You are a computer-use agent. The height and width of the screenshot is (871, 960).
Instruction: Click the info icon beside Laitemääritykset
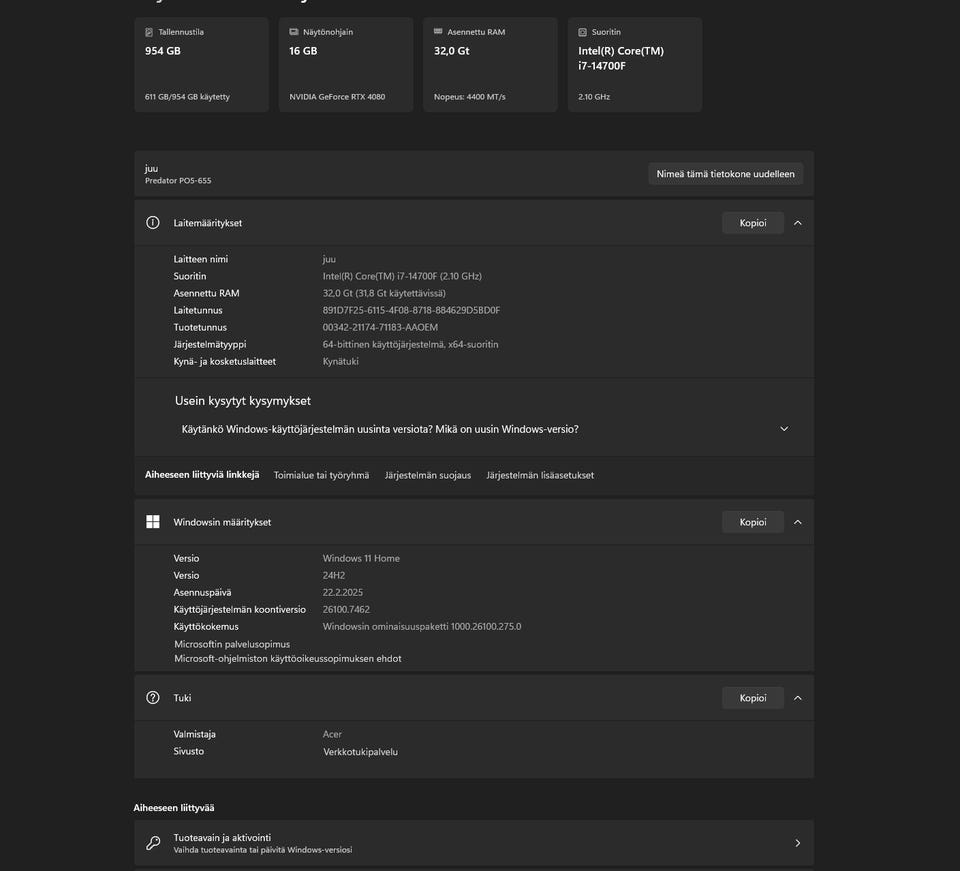pyautogui.click(x=153, y=223)
